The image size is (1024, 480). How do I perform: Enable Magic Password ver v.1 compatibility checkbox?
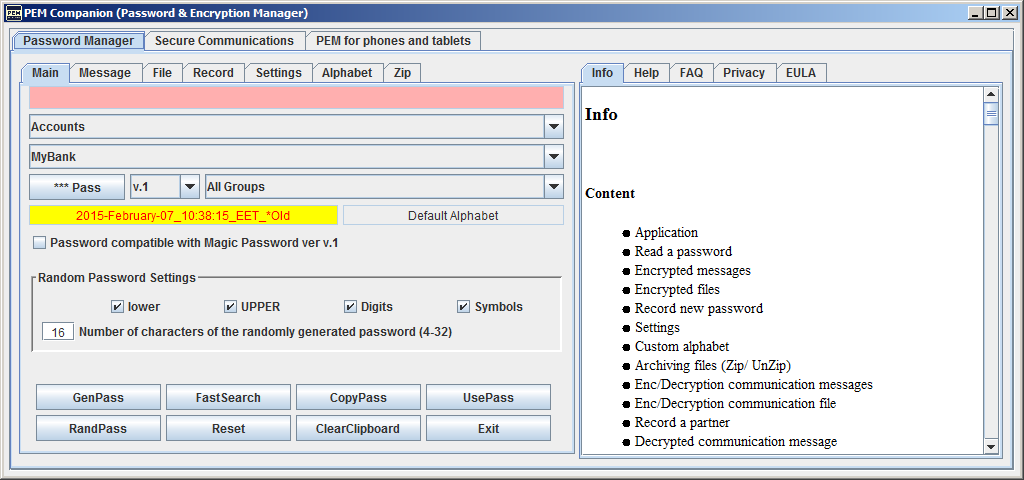pyautogui.click(x=40, y=242)
